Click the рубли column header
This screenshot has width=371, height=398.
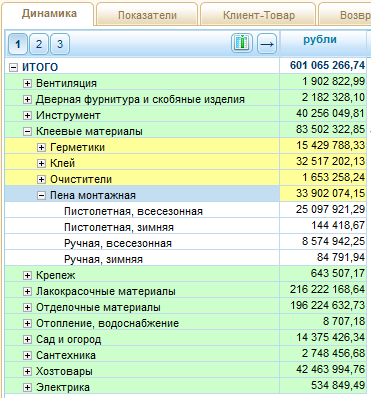tap(323, 43)
